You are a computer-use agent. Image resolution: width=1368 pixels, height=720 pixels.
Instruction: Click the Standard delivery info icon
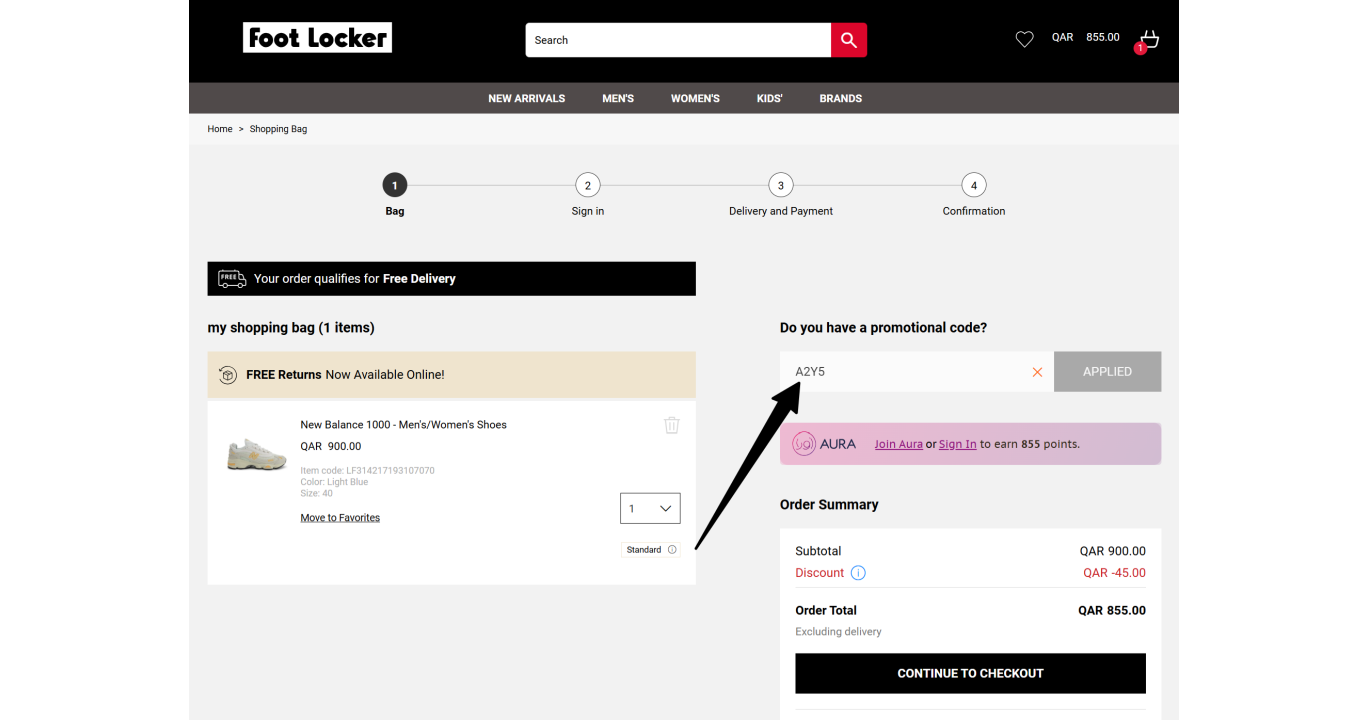tap(672, 550)
